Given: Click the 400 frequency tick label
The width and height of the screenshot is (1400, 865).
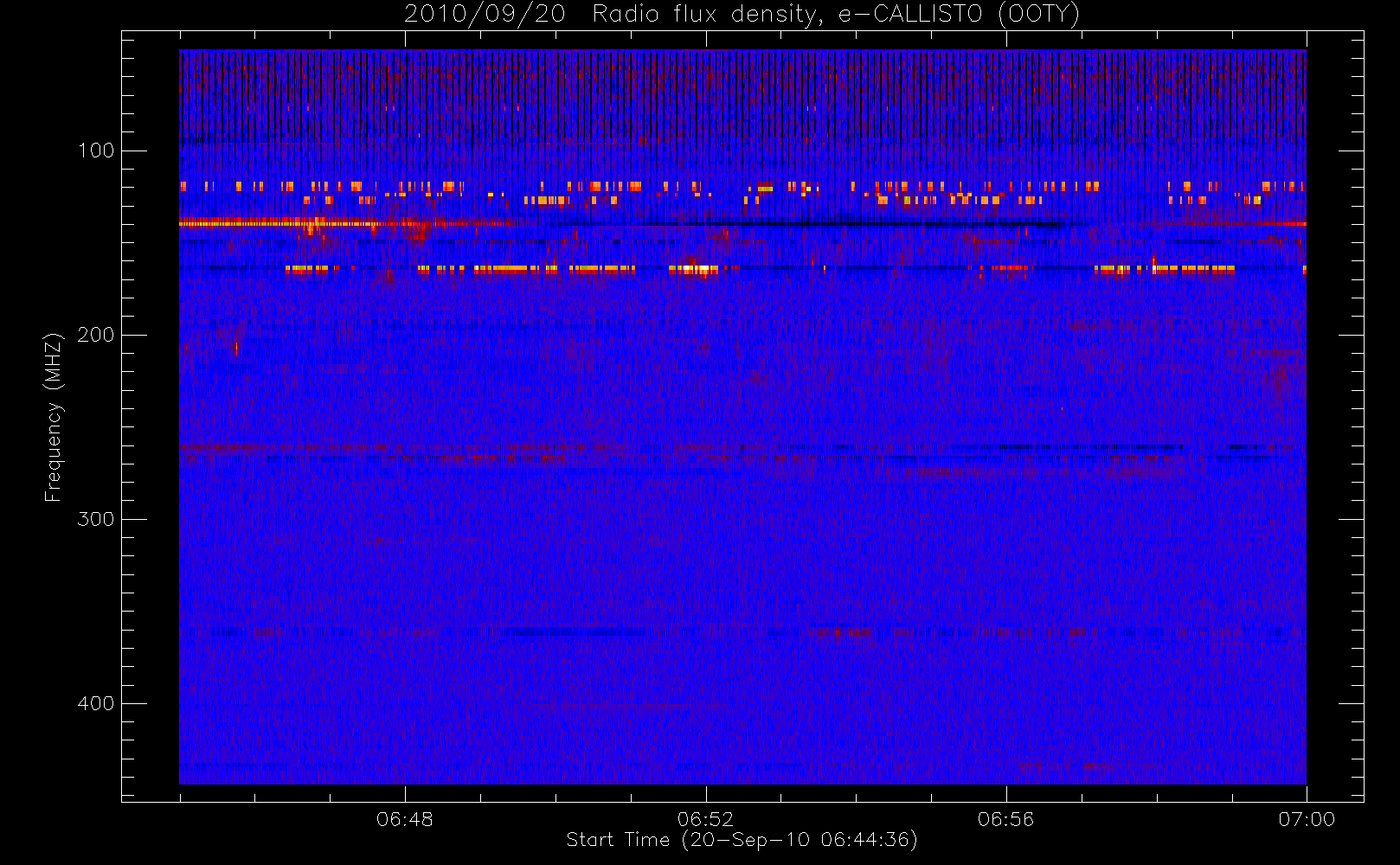Looking at the screenshot, I should pyautogui.click(x=96, y=703).
